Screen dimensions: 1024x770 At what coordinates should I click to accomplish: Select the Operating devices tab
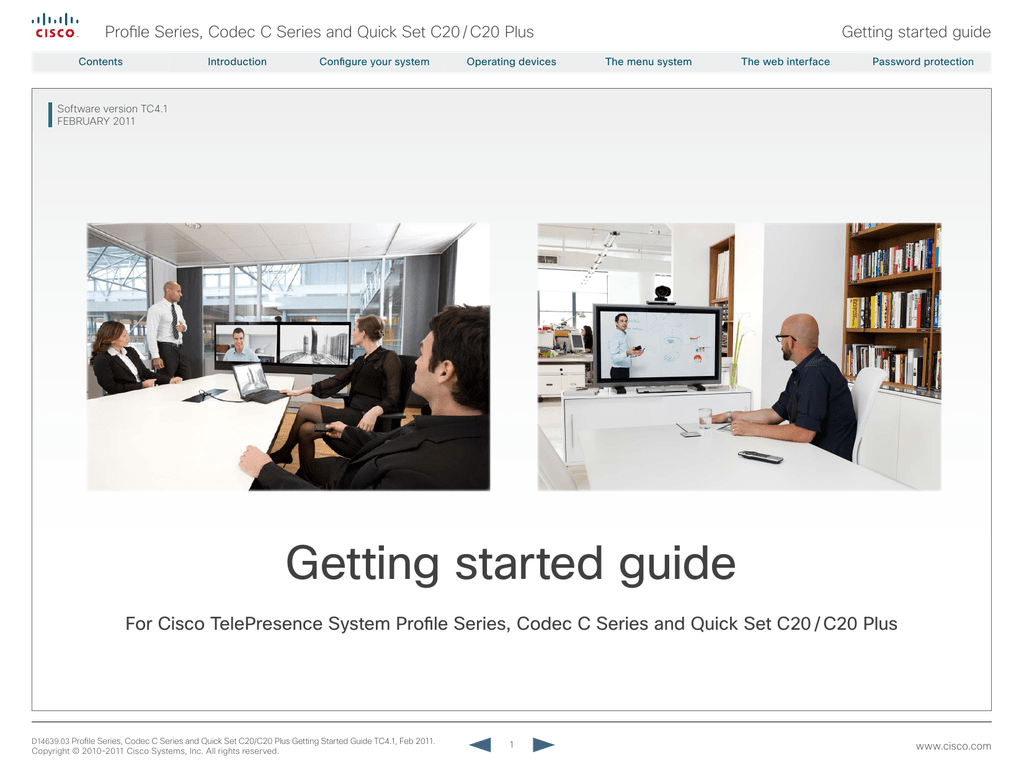click(511, 62)
